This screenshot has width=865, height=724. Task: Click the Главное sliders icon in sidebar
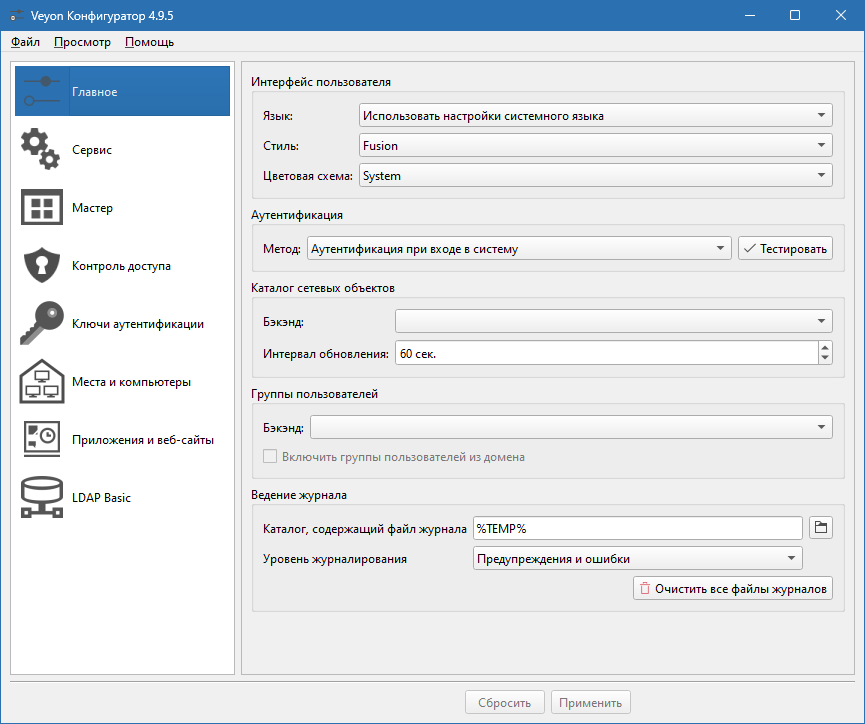(x=41, y=92)
